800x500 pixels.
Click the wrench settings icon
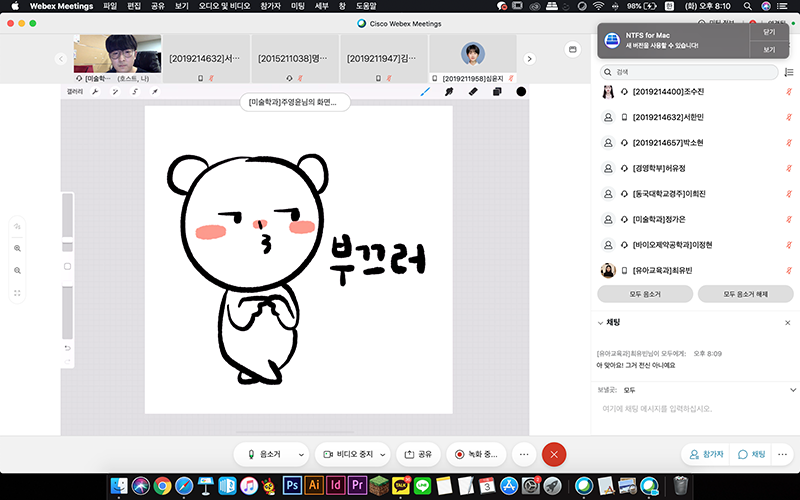pyautogui.click(x=95, y=92)
